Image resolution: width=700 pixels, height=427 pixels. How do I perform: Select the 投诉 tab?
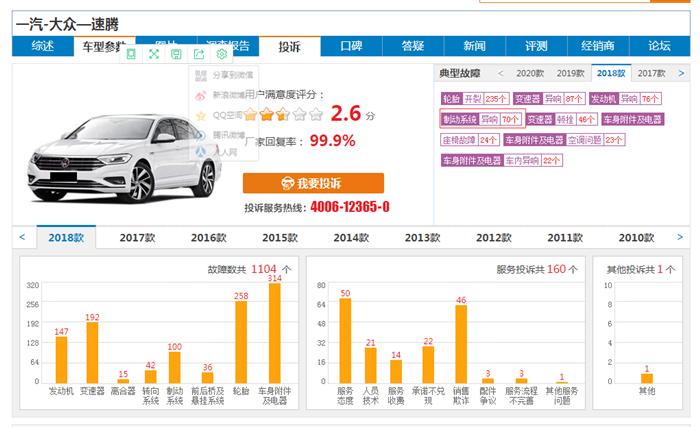[290, 46]
